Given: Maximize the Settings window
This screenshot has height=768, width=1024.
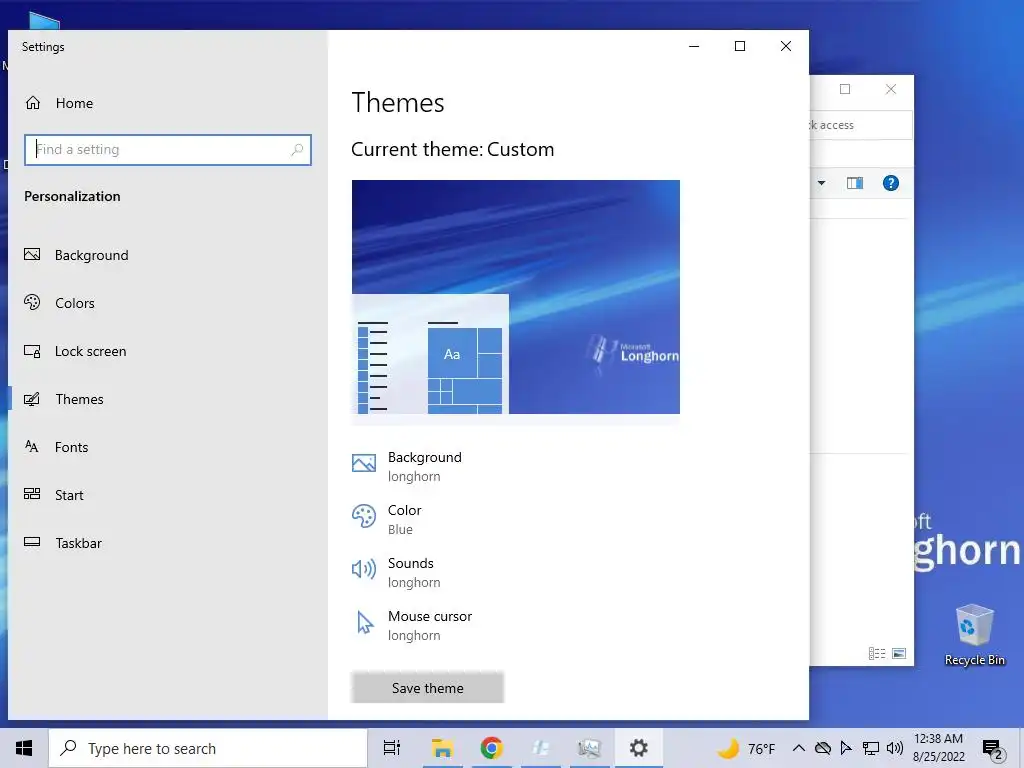Looking at the screenshot, I should coord(740,46).
